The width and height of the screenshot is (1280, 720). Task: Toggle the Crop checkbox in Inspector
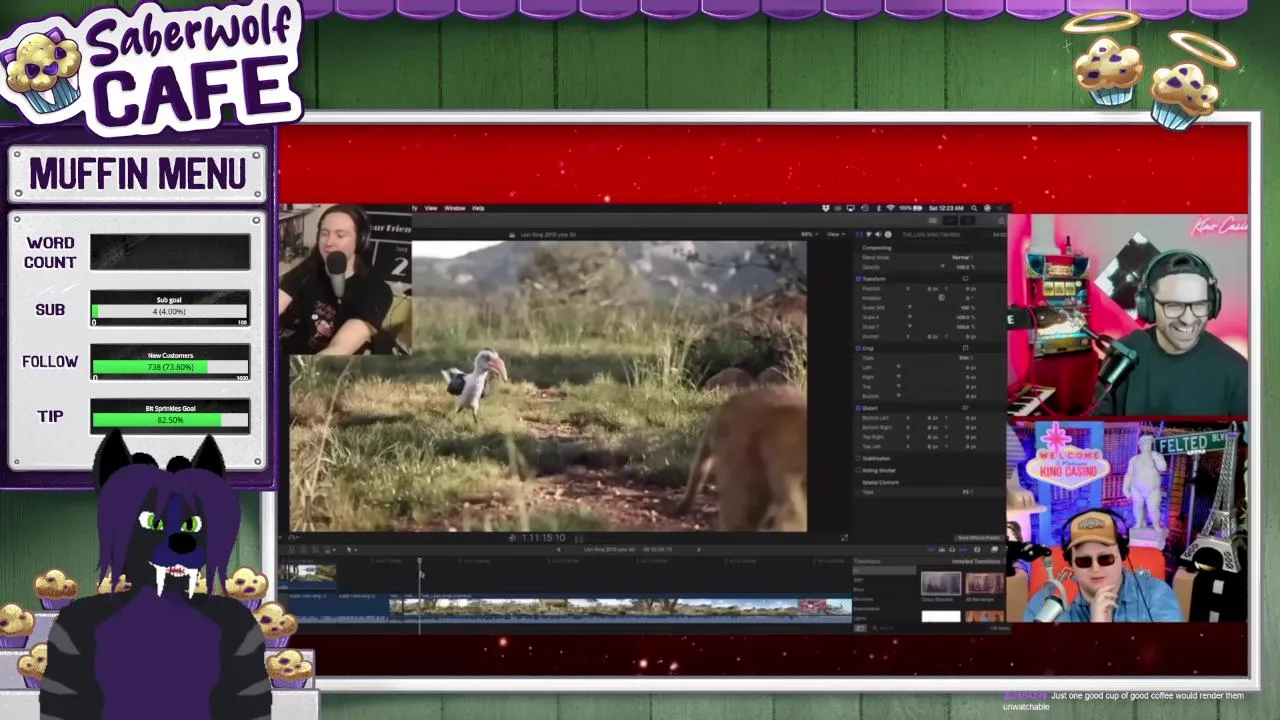(858, 348)
